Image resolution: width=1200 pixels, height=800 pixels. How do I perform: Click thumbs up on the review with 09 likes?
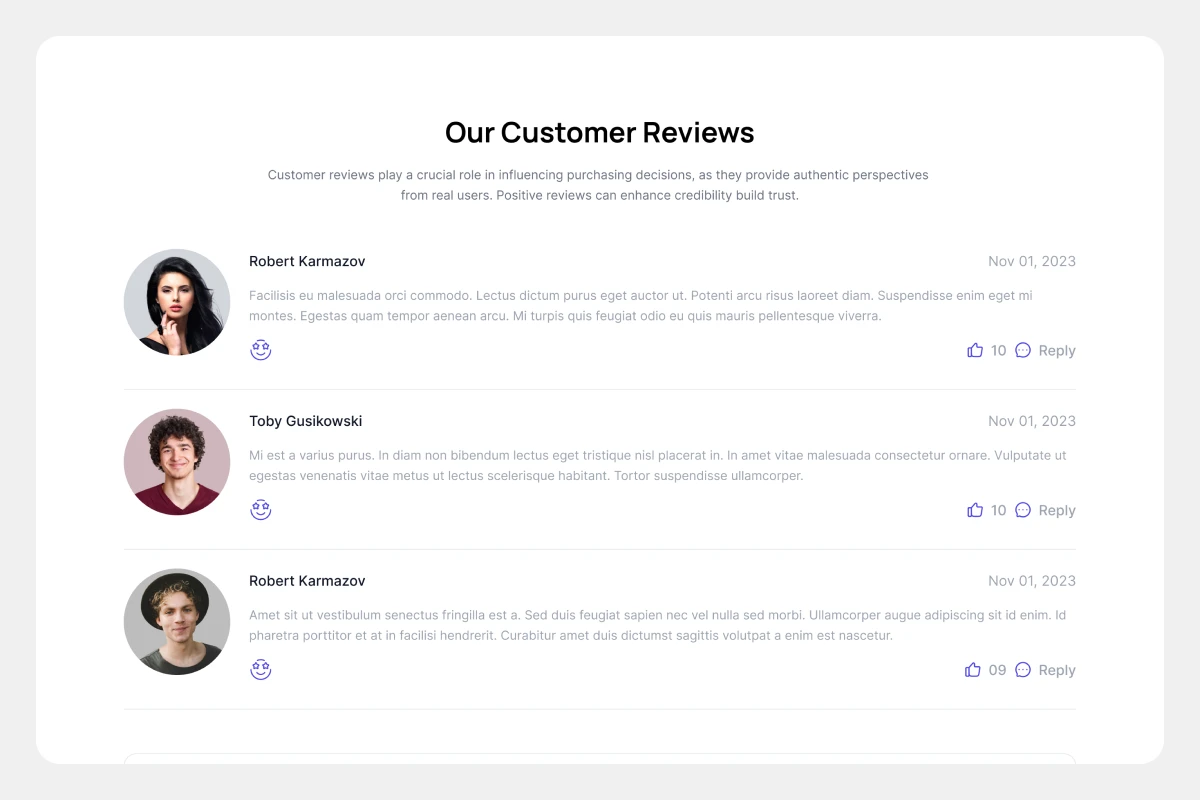973,670
